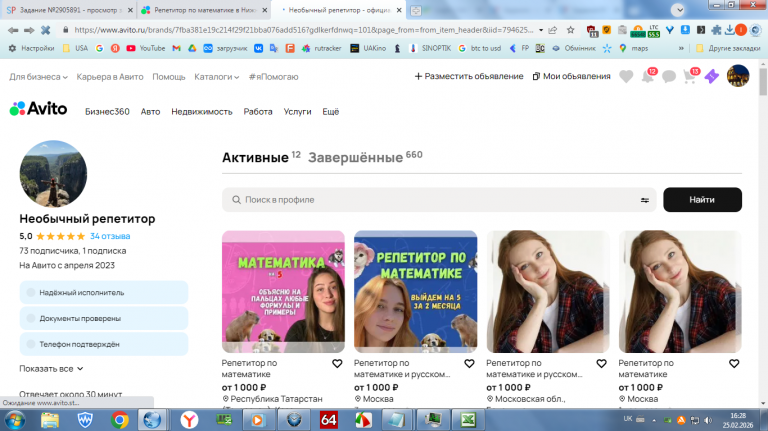Open Другие закладки folder
768x431 pixels.
(728, 48)
